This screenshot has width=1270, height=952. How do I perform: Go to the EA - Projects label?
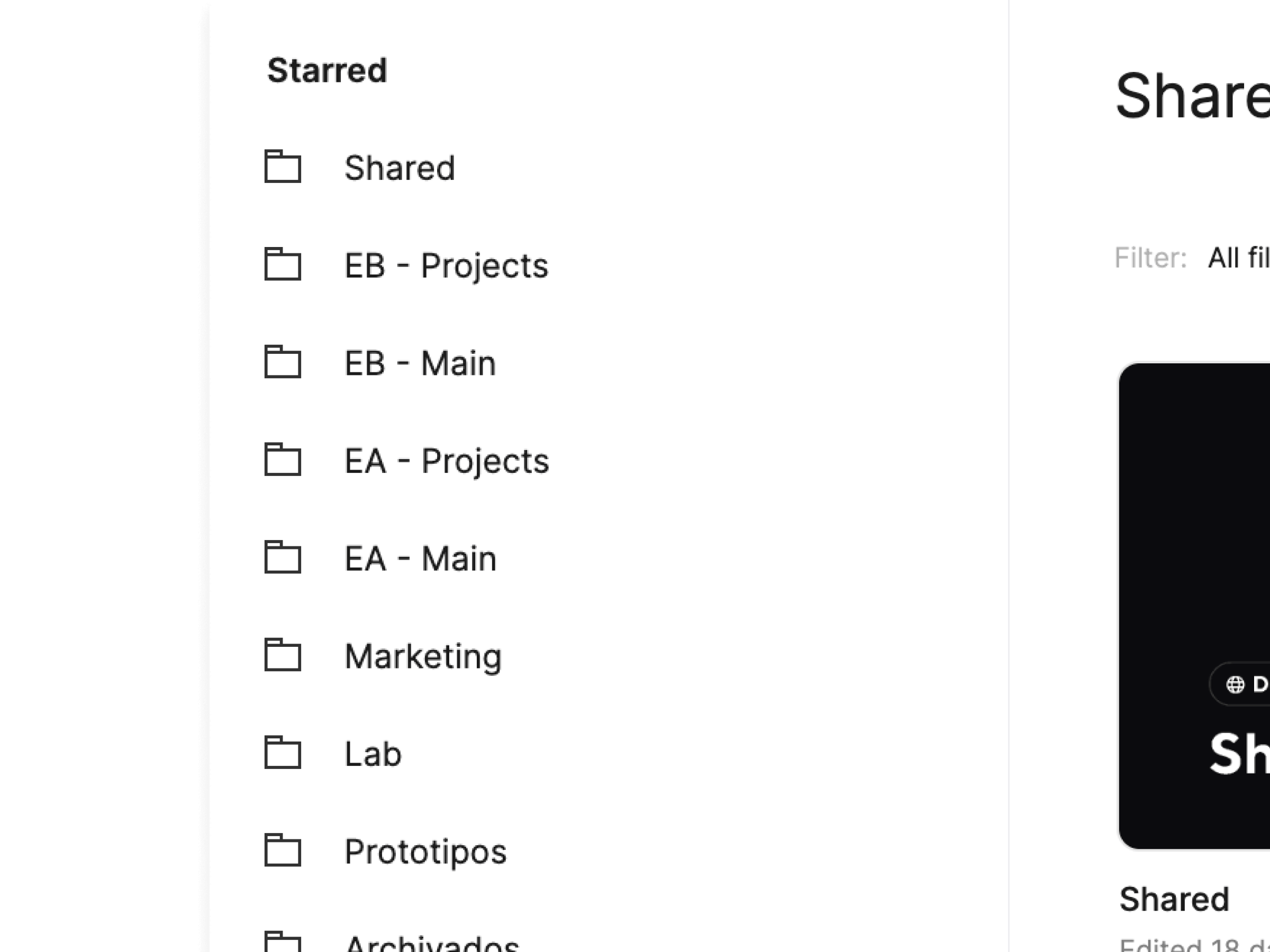(x=447, y=461)
